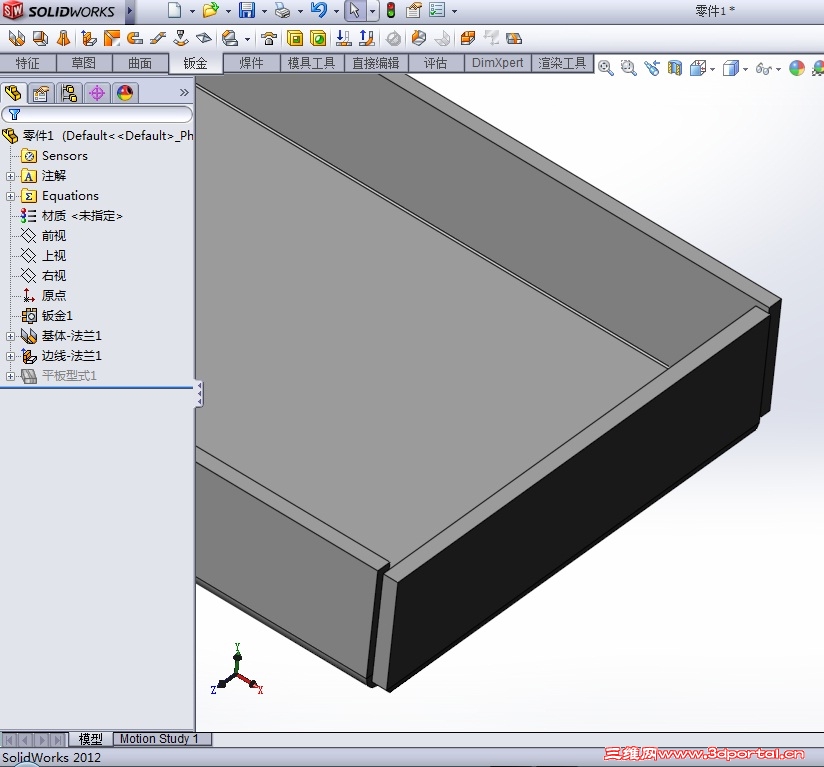Toggle the Section View icon
Image resolution: width=824 pixels, height=767 pixels.
(x=675, y=68)
